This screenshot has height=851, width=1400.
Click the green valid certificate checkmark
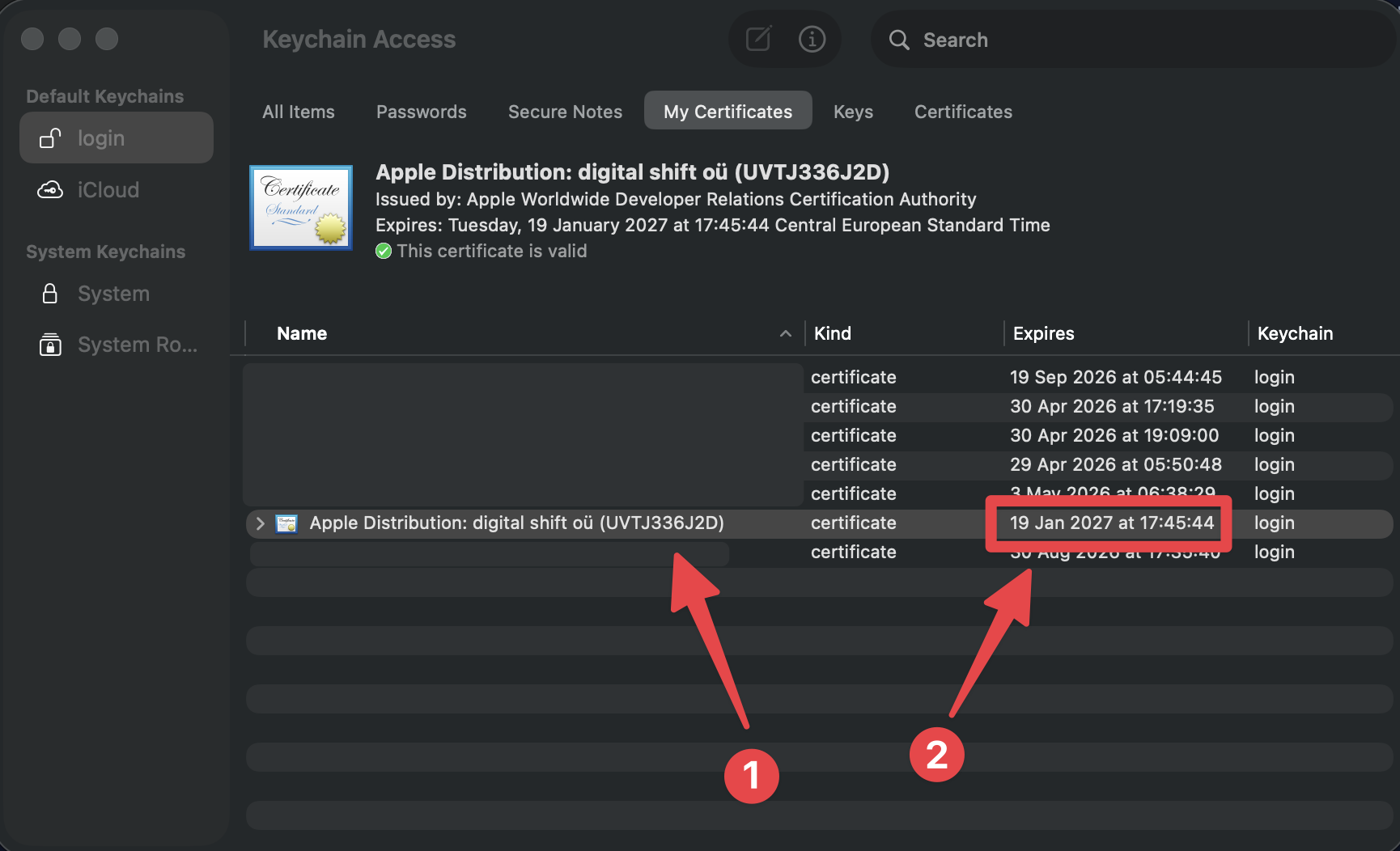tap(383, 251)
